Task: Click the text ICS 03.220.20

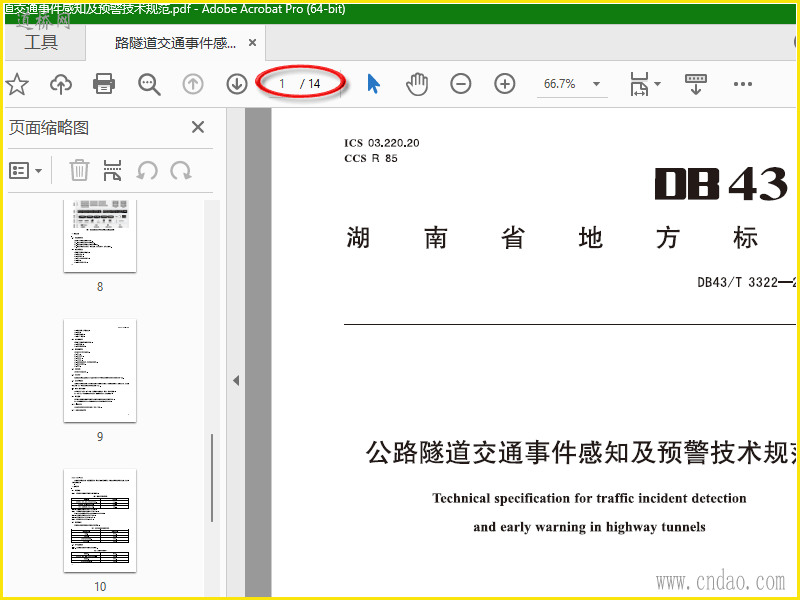Action: point(382,143)
